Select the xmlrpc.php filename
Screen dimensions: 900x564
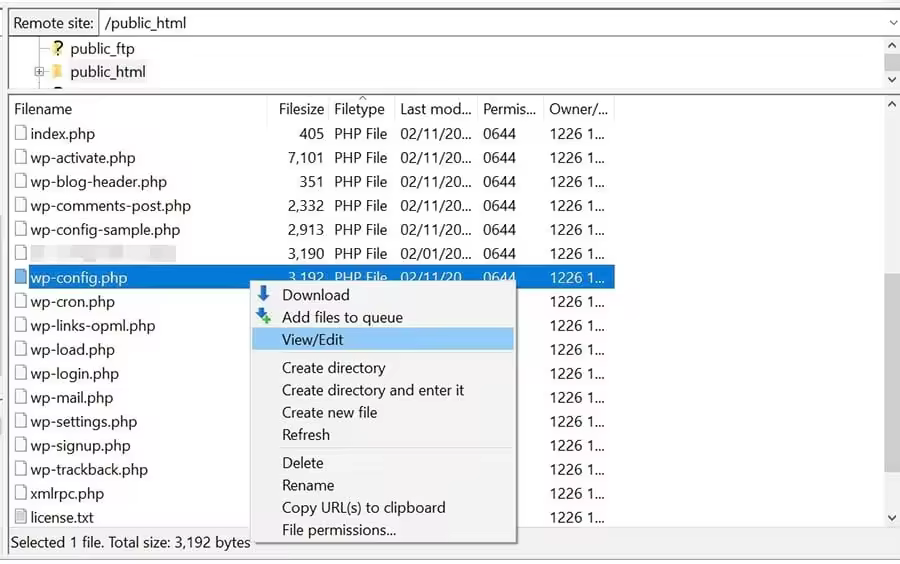click(67, 493)
